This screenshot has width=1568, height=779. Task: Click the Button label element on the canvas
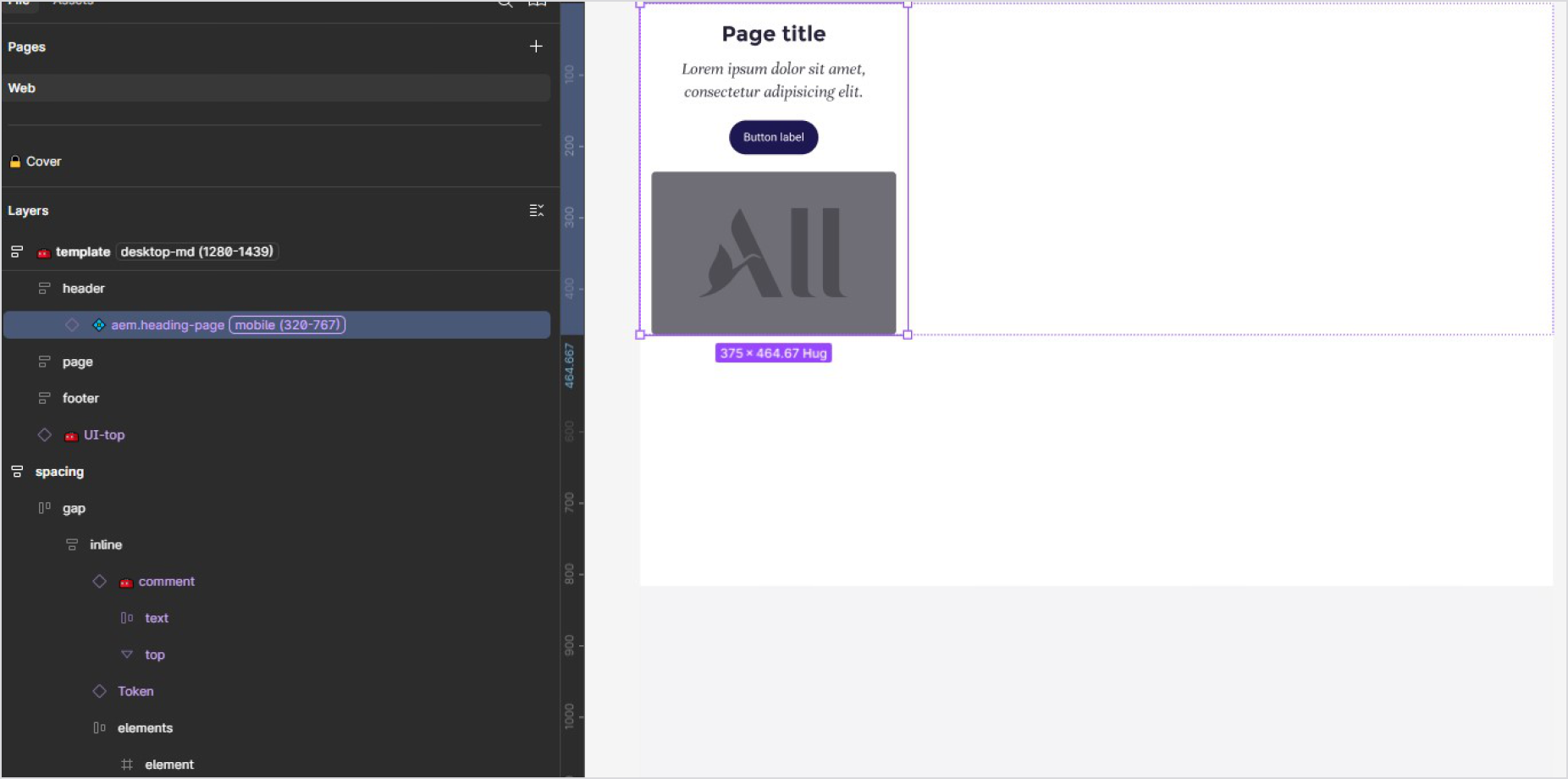click(772, 136)
